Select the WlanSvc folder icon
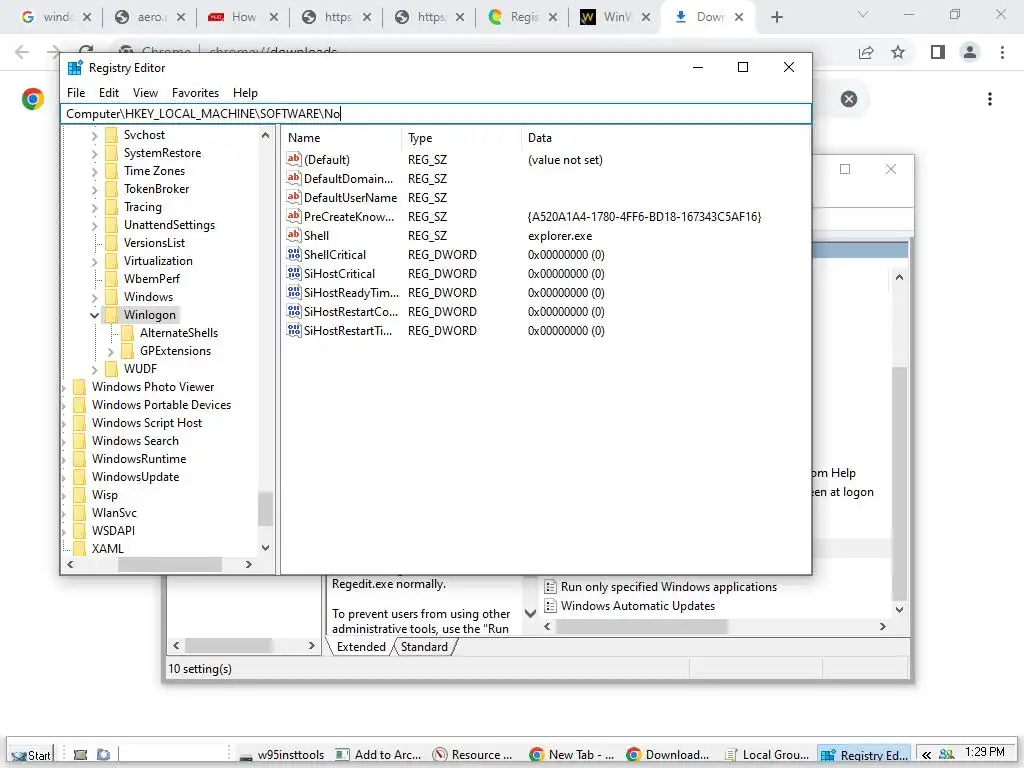Image resolution: width=1024 pixels, height=768 pixels. [x=80, y=513]
